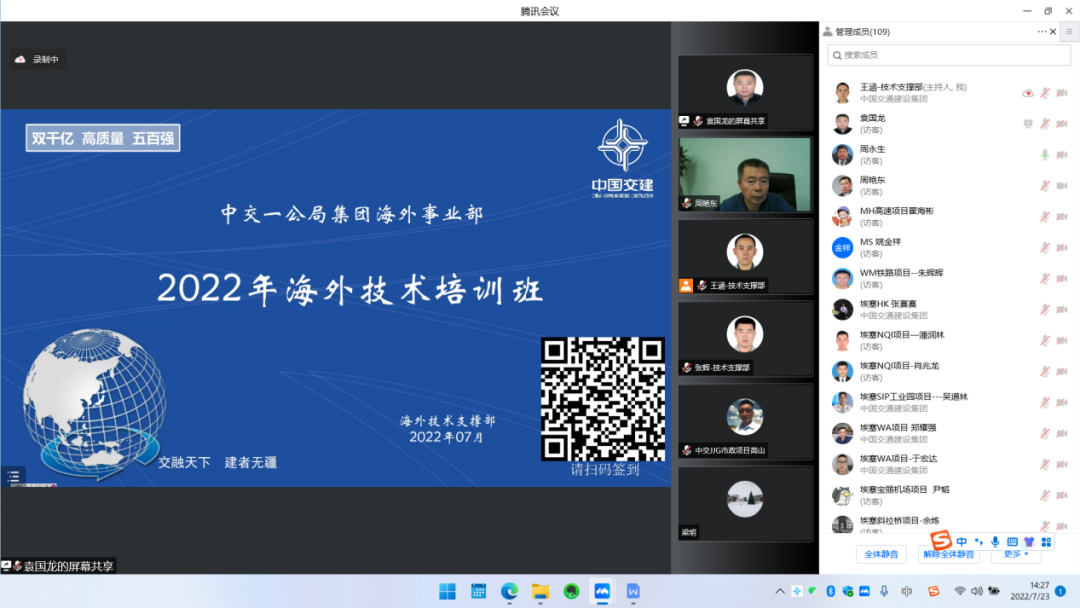Open File Explorer from the taskbar
This screenshot has height=608, width=1080.
click(540, 591)
